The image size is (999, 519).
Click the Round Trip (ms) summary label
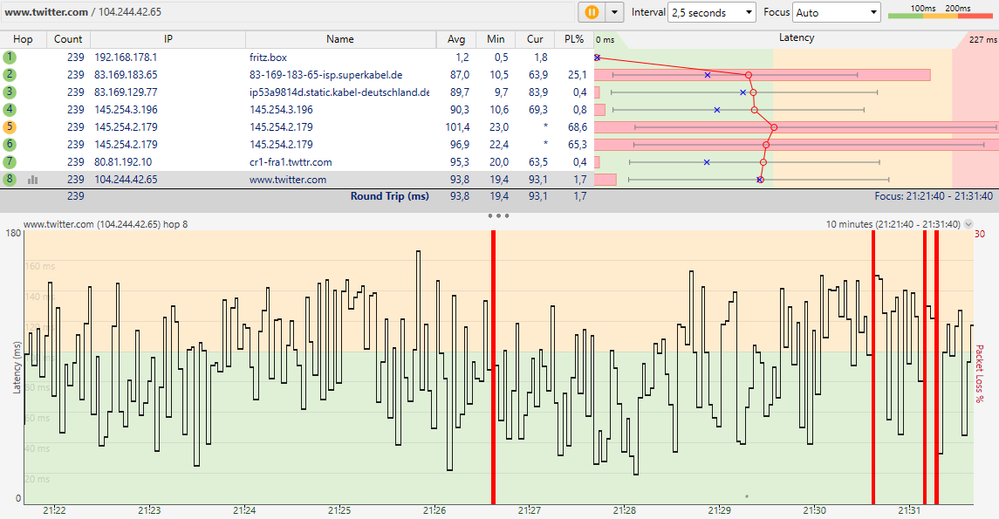click(x=389, y=196)
